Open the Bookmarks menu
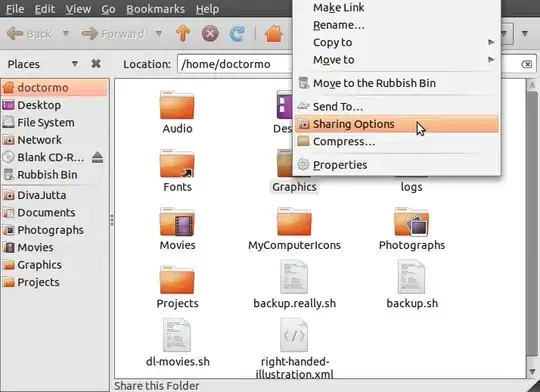 pos(155,9)
